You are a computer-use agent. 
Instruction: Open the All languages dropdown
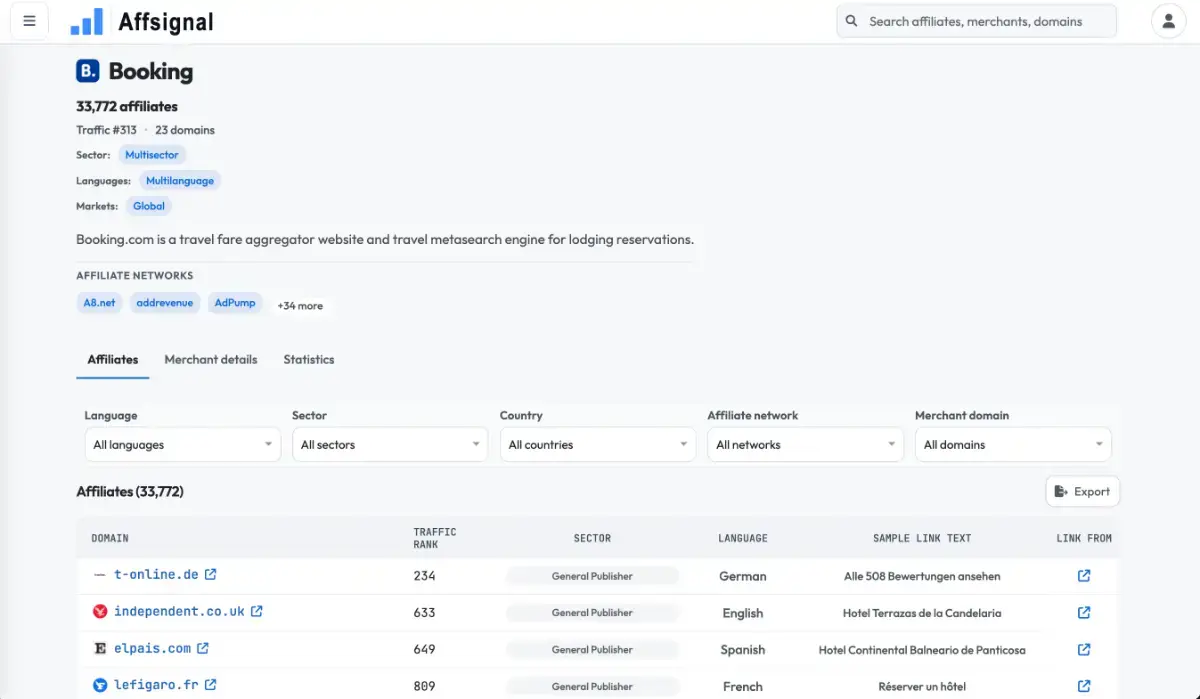(182, 445)
